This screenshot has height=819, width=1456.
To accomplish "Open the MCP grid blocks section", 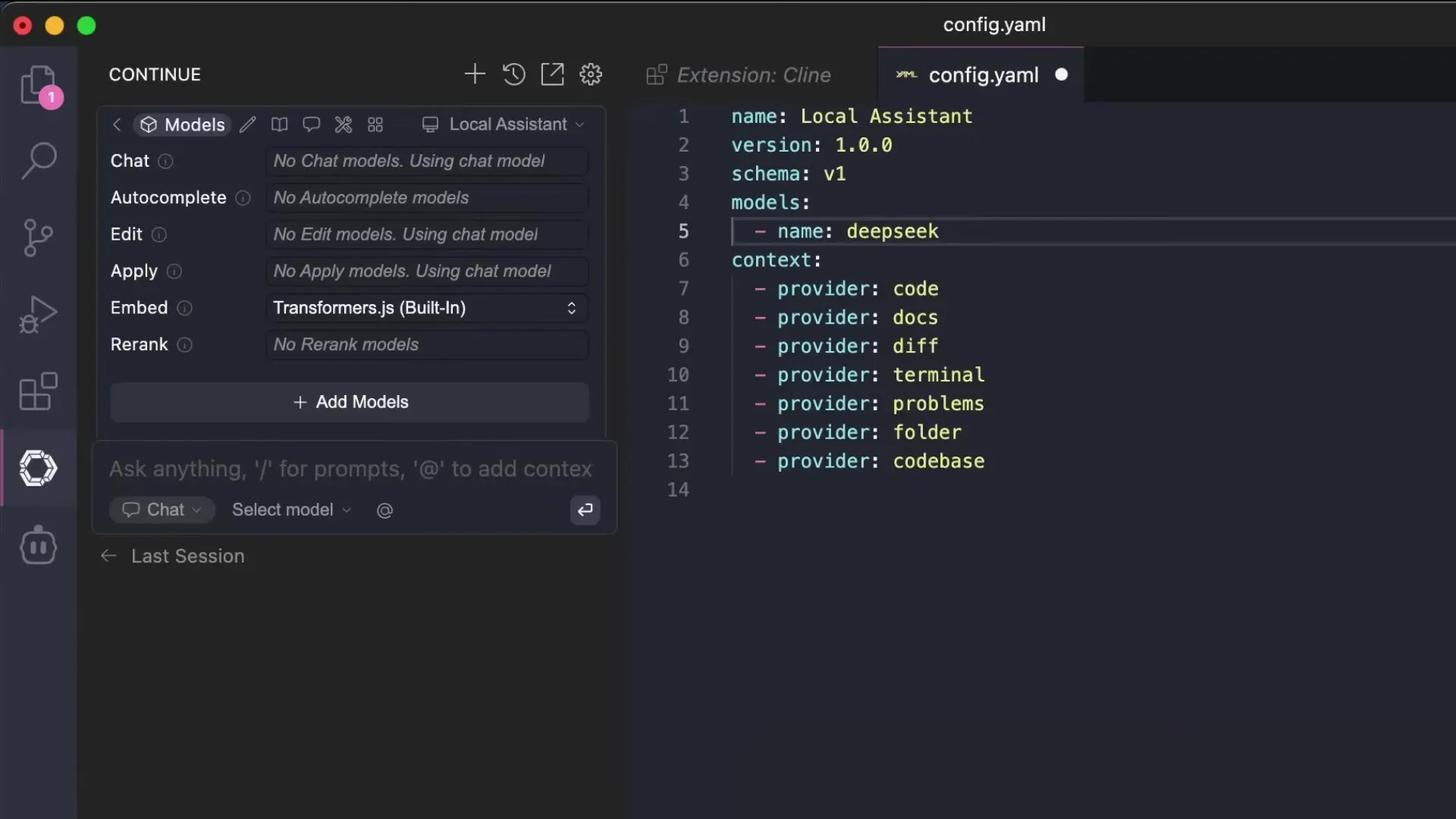I will pyautogui.click(x=375, y=124).
